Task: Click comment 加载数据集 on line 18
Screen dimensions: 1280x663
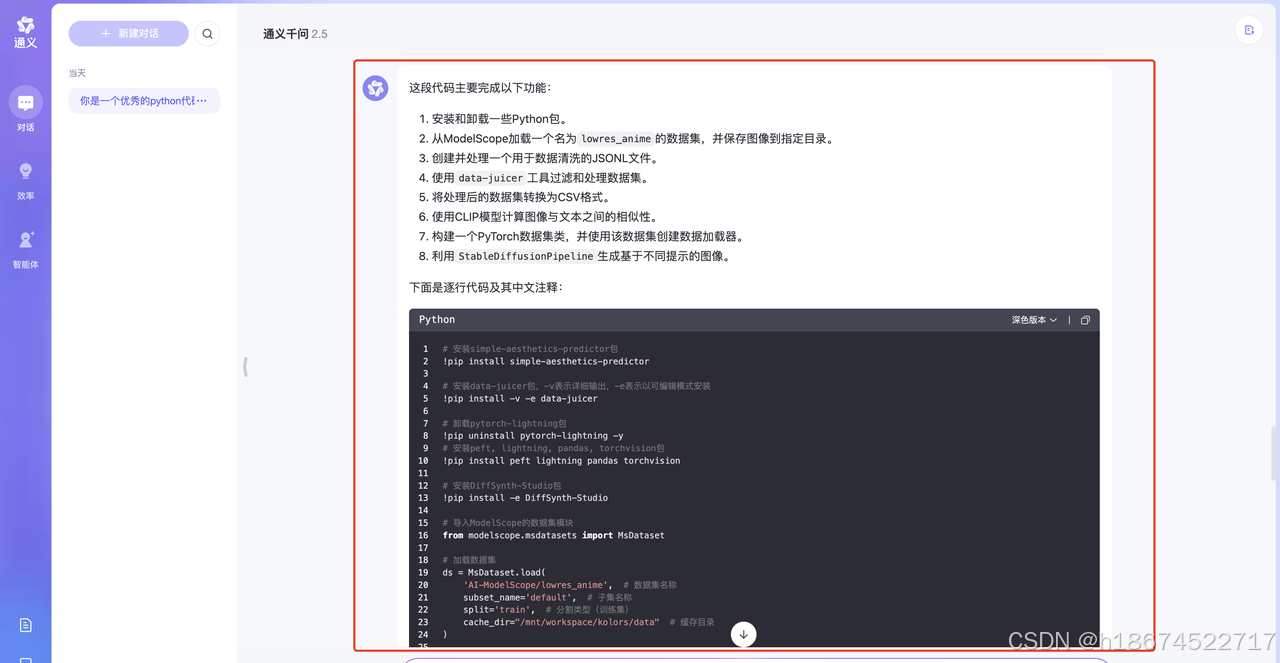Action: coord(469,560)
